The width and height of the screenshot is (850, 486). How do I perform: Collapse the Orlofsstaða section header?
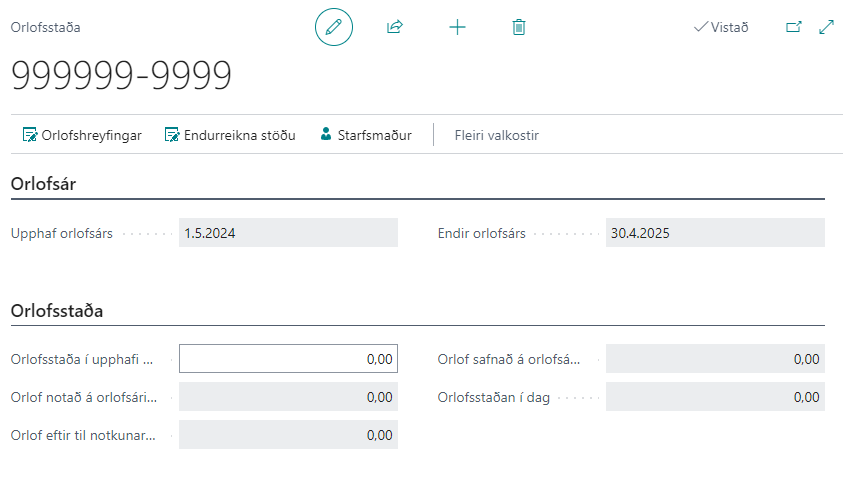(x=57, y=311)
